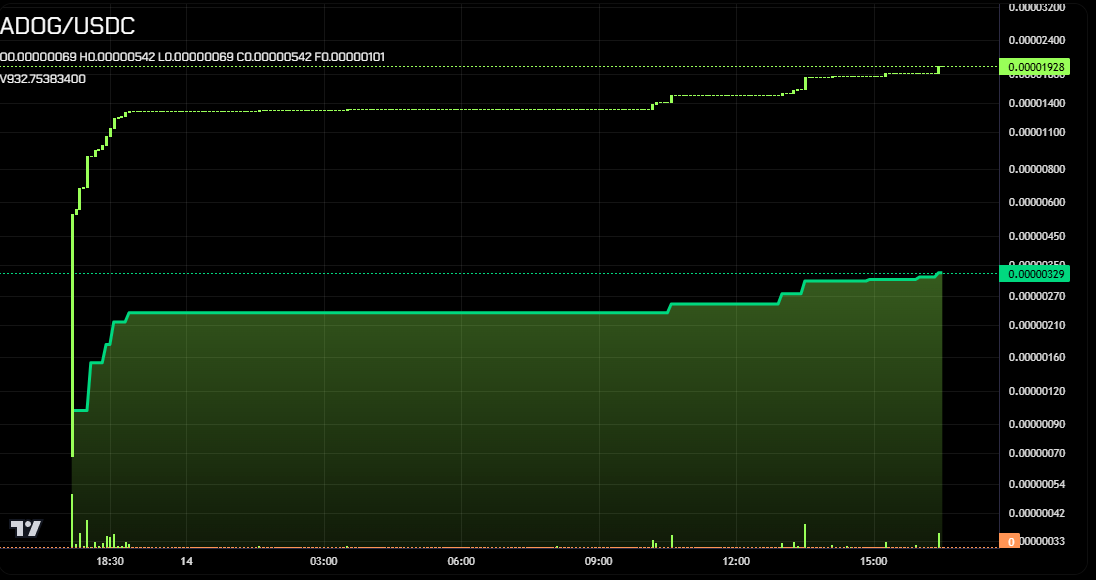This screenshot has width=1096, height=580.
Task: Click the ADOG/USDC pair title
Action: pos(68,27)
